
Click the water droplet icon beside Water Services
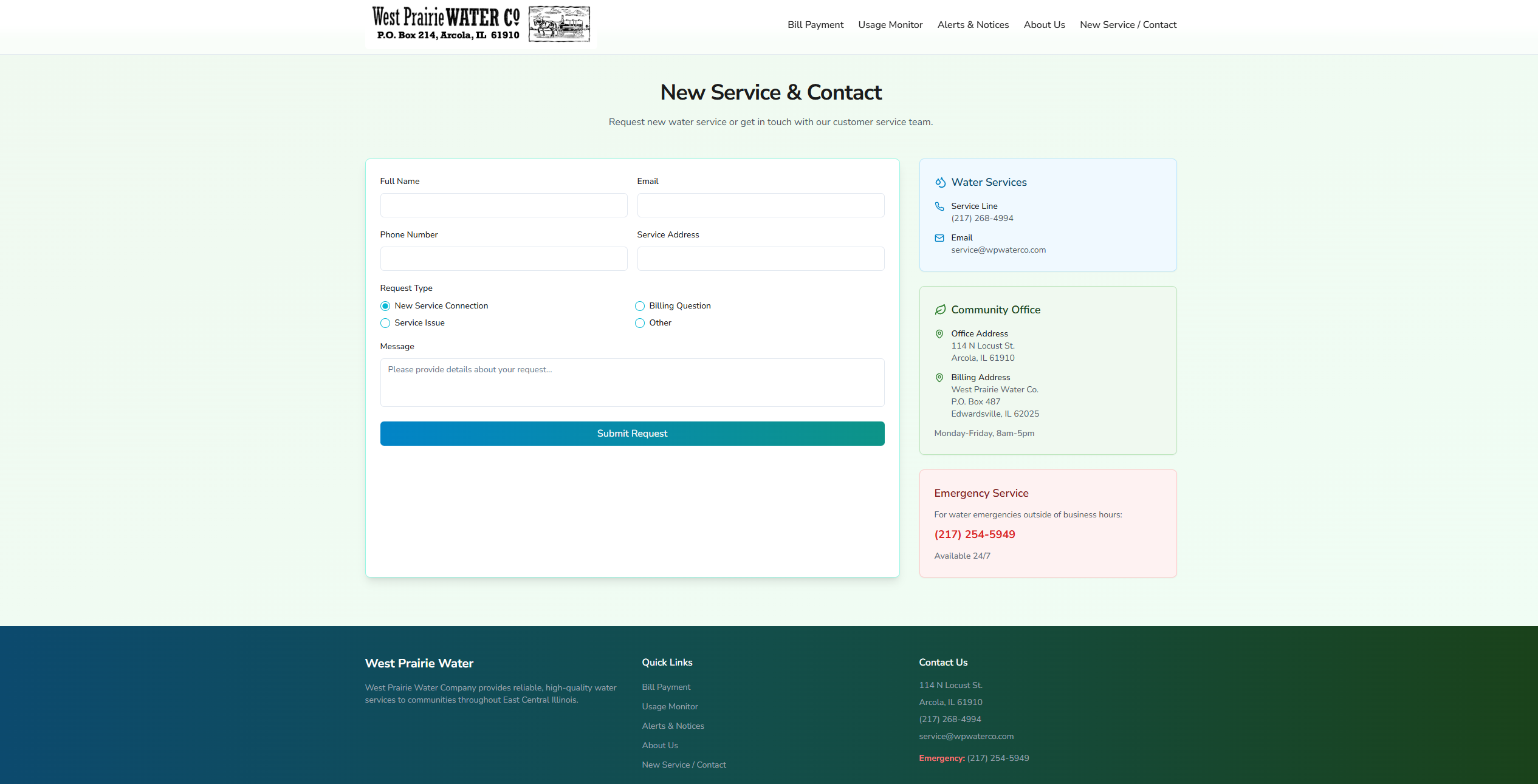[x=939, y=182]
